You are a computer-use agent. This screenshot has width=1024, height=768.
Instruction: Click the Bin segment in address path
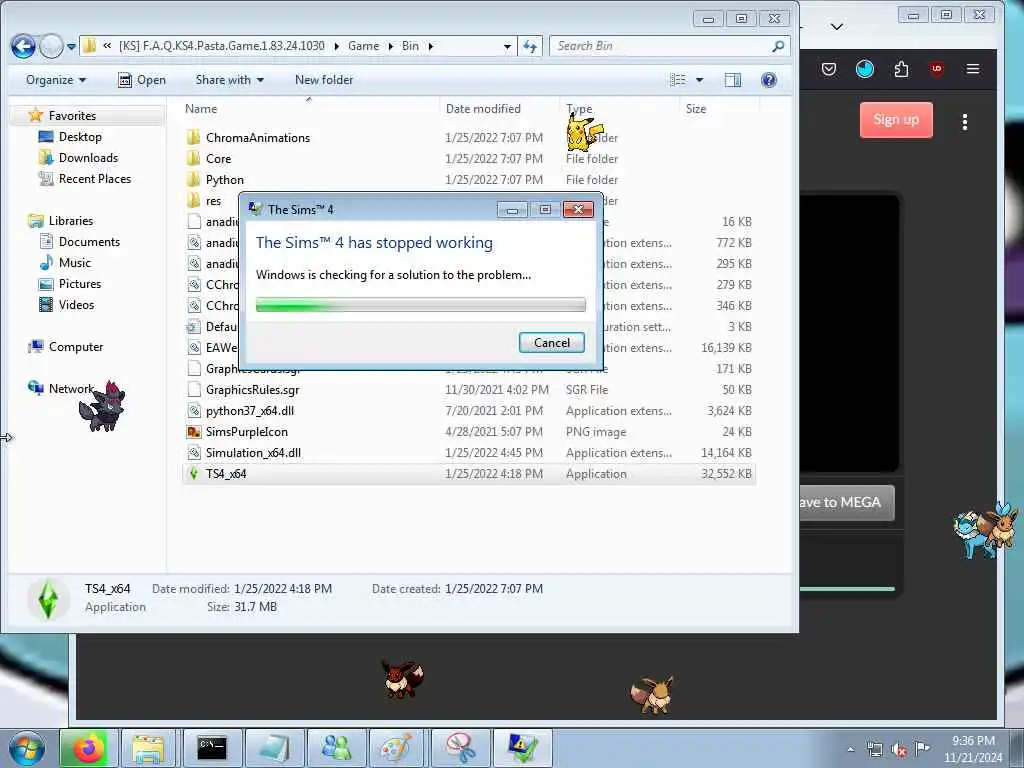[410, 46]
